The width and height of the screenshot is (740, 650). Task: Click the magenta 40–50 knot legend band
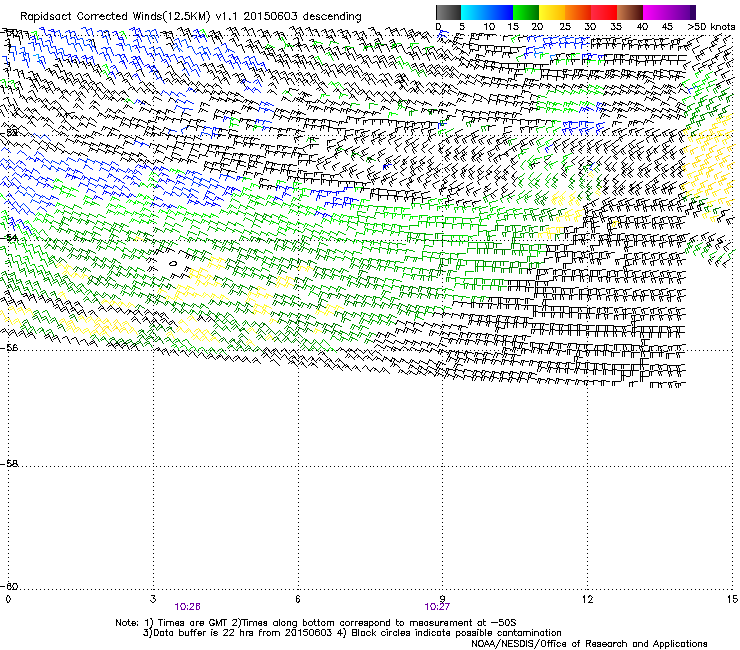[x=665, y=12]
